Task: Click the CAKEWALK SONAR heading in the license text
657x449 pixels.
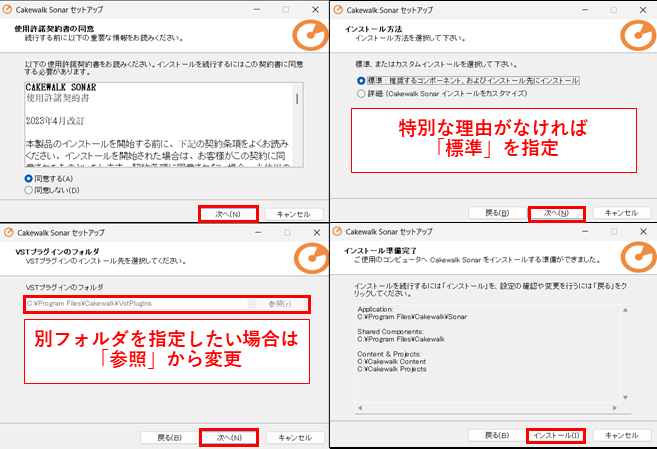Action: (x=61, y=87)
